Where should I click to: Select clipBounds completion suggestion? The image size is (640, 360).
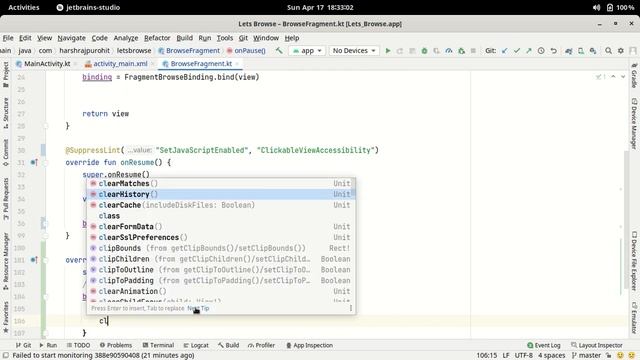click(x=221, y=248)
